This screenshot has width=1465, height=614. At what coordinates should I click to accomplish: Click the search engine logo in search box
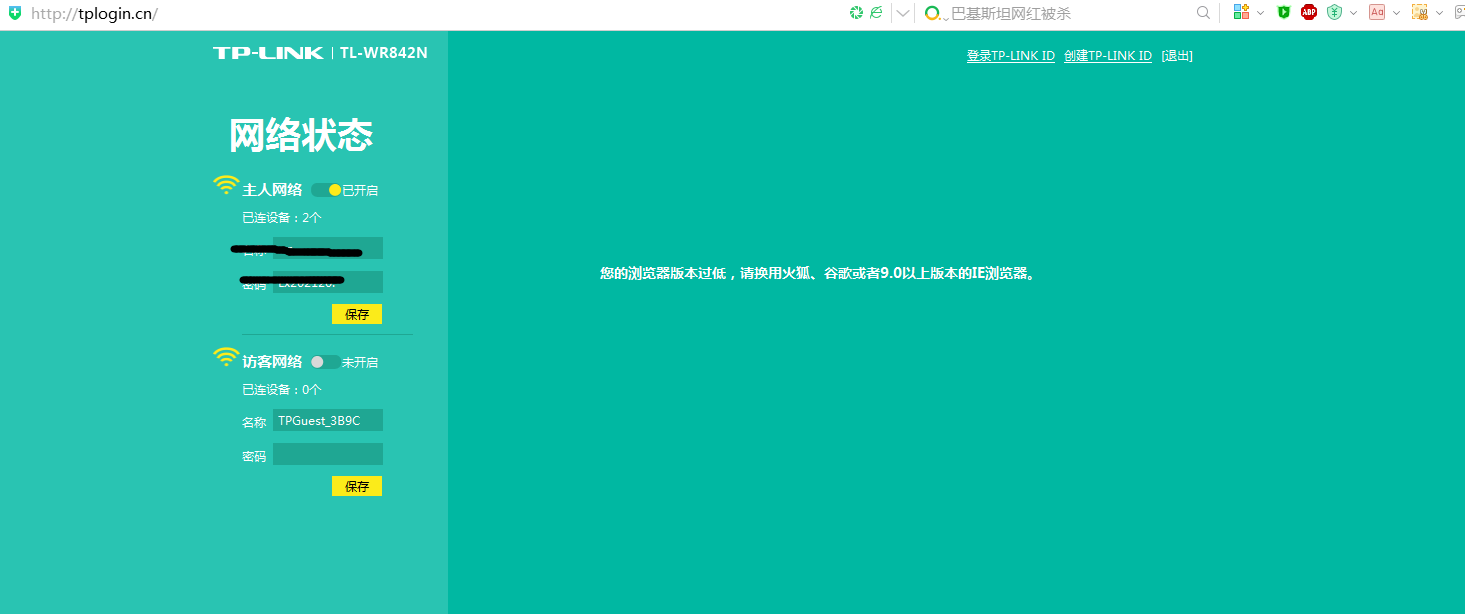click(933, 14)
